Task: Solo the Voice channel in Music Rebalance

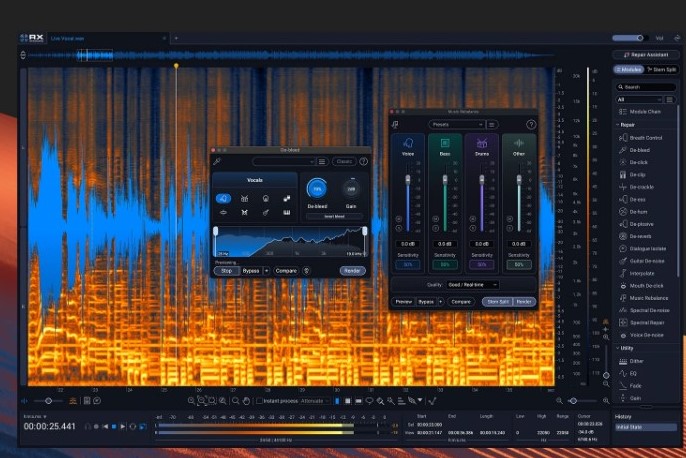Action: pyautogui.click(x=399, y=228)
